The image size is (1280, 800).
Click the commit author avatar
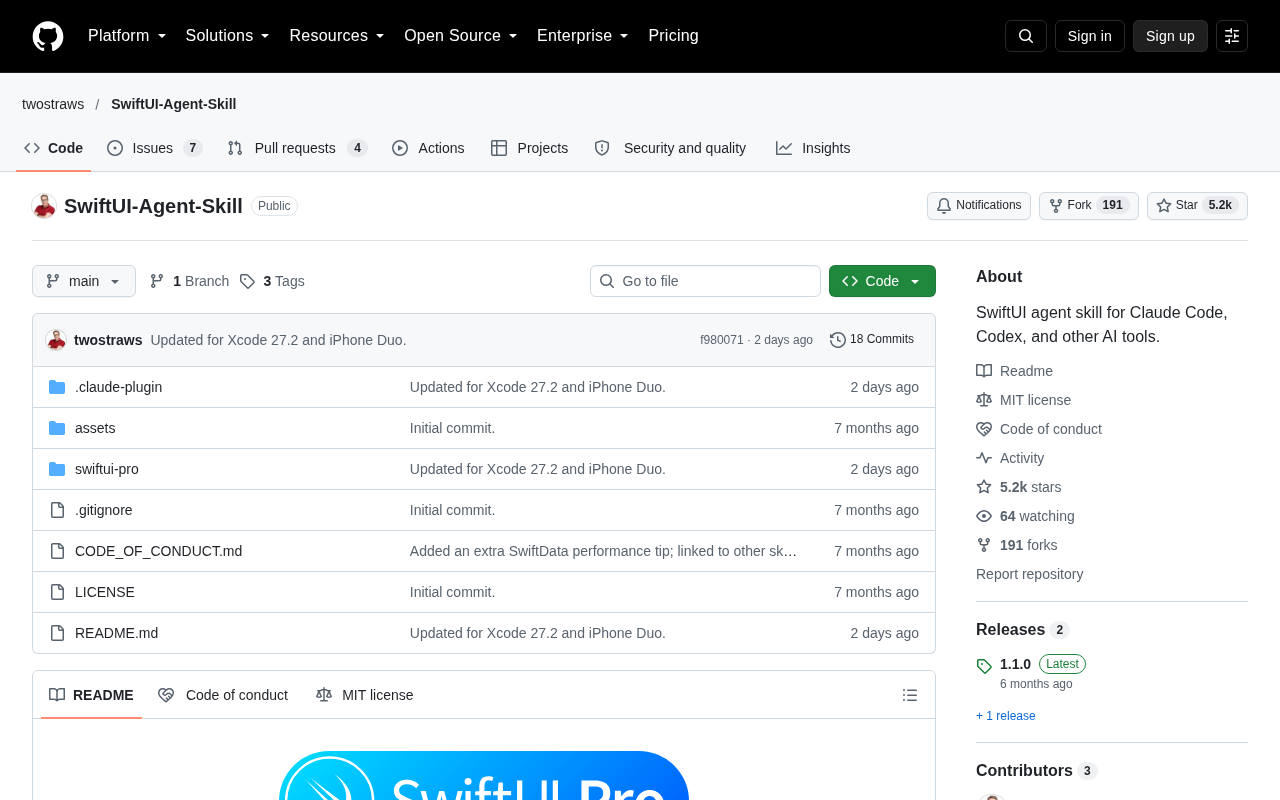click(56, 340)
